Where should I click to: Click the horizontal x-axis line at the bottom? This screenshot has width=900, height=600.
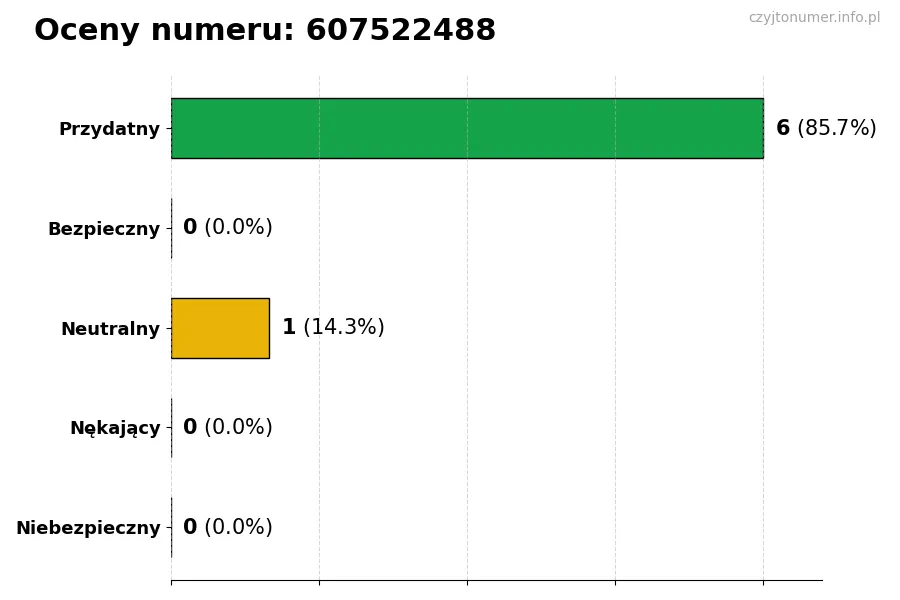pyautogui.click(x=496, y=580)
